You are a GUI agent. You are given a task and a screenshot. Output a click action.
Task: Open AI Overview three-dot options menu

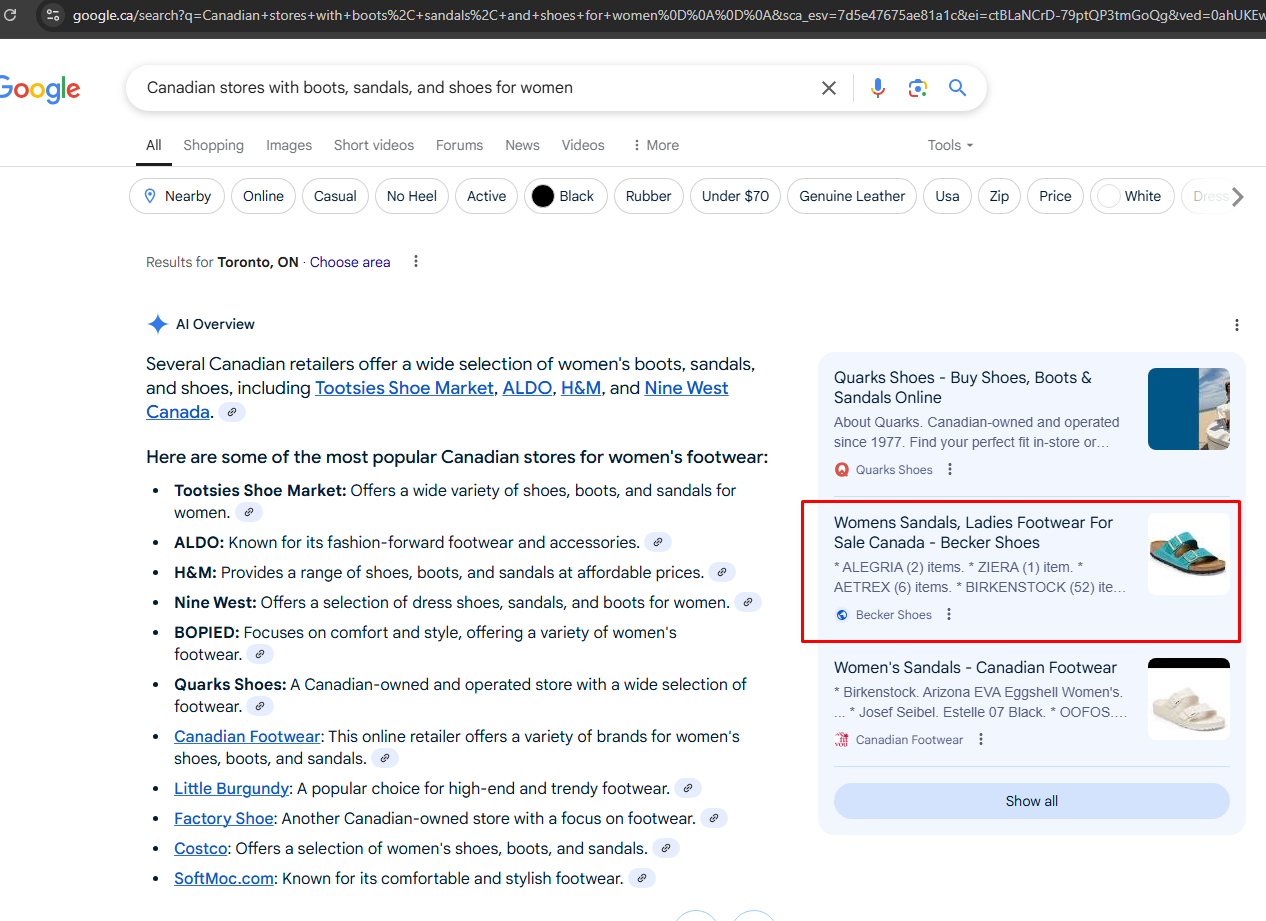pos(1237,325)
